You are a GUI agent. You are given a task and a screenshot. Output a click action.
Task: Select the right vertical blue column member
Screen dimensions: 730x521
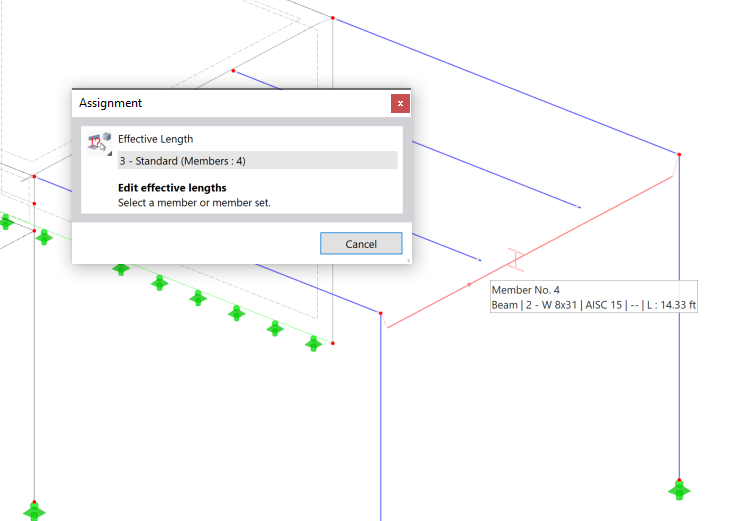point(679,317)
